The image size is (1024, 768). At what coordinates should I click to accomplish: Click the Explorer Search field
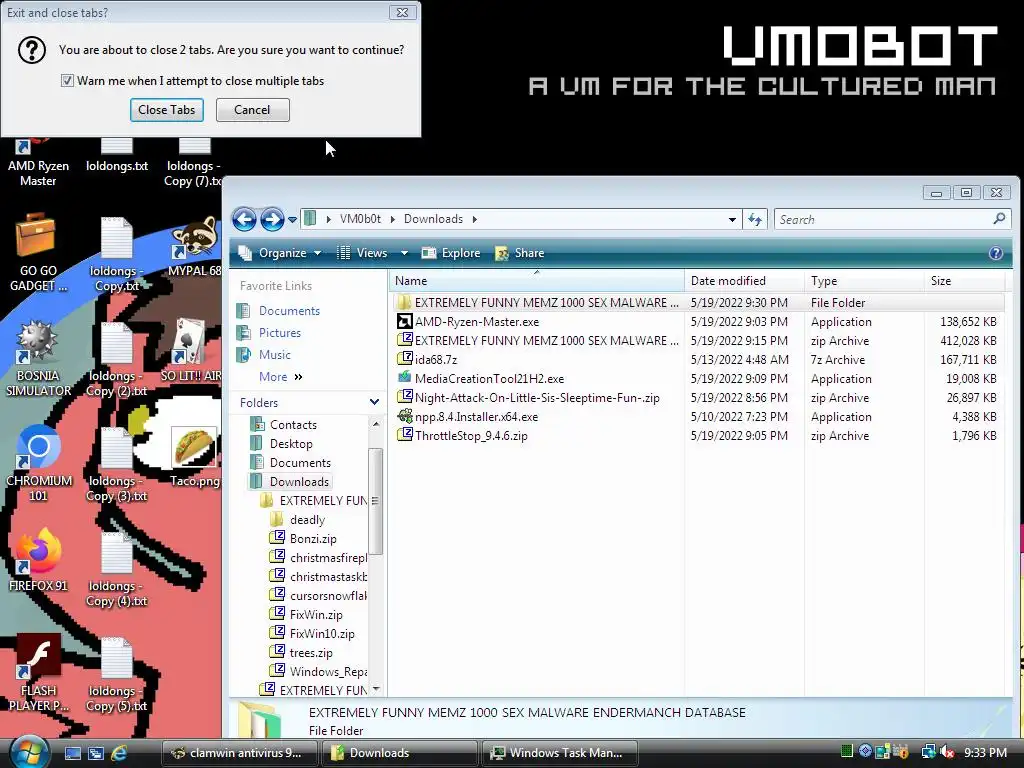[884, 219]
